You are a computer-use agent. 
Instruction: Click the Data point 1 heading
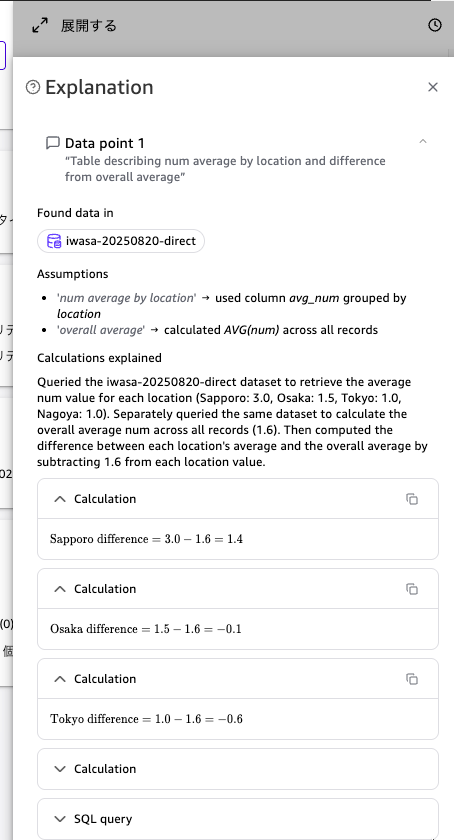pos(105,143)
